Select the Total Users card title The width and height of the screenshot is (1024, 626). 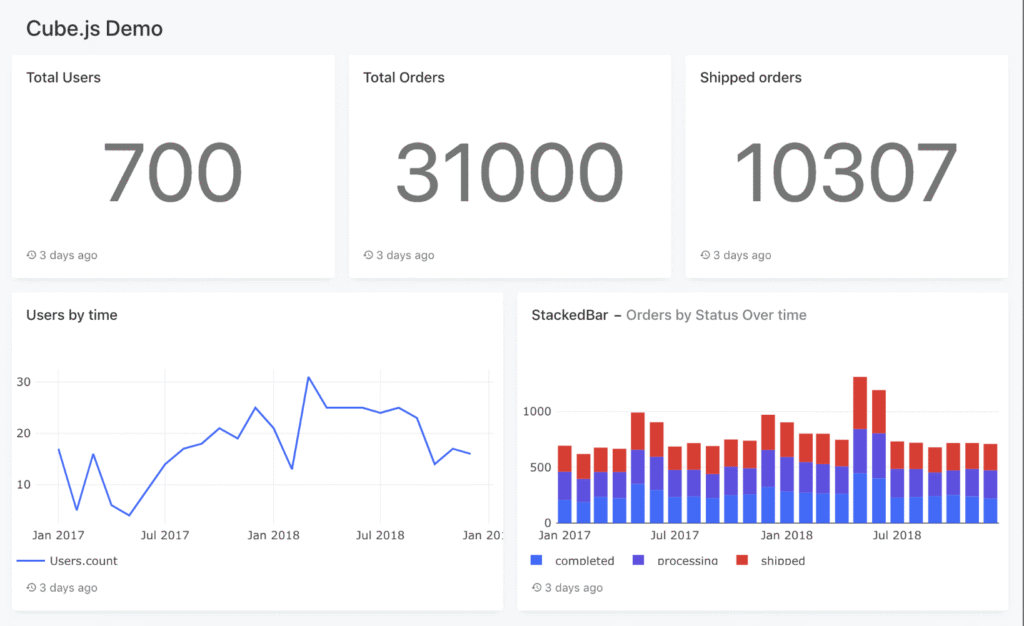click(63, 77)
